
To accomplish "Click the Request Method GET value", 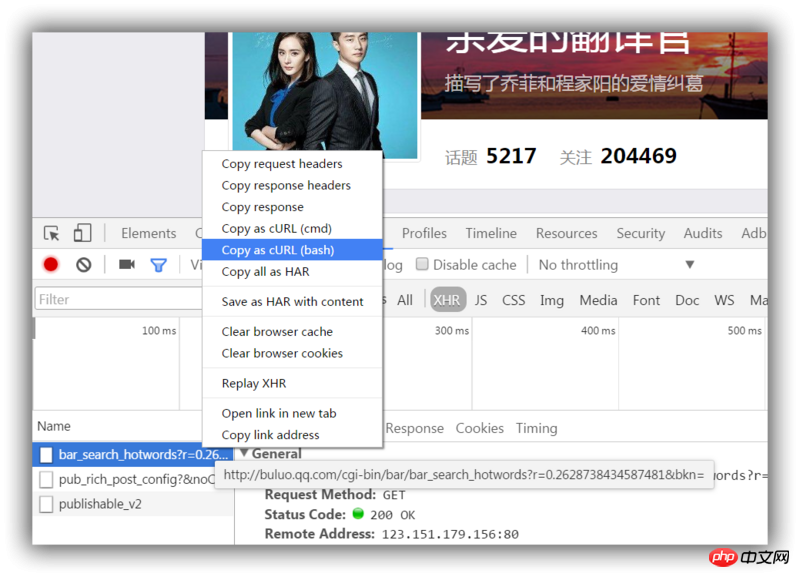I will coord(394,495).
